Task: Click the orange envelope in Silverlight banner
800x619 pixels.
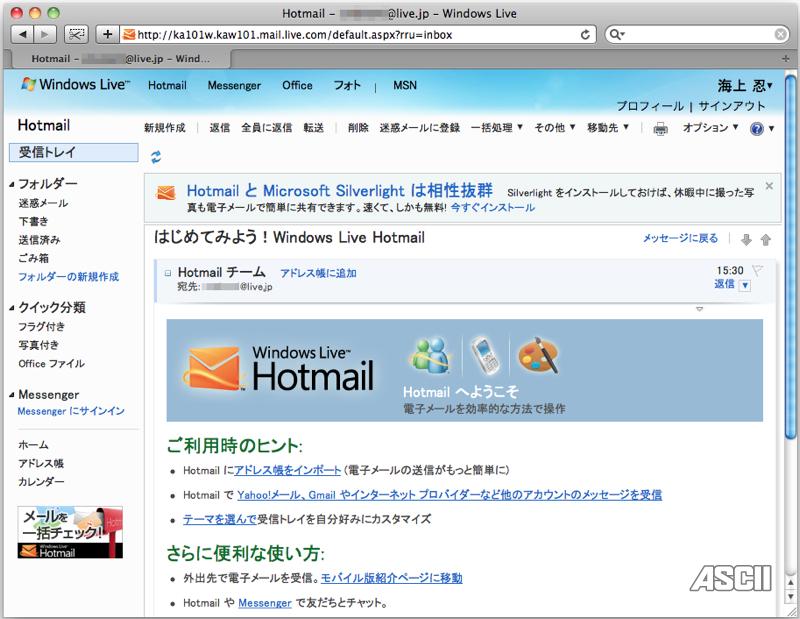Action: [166, 193]
